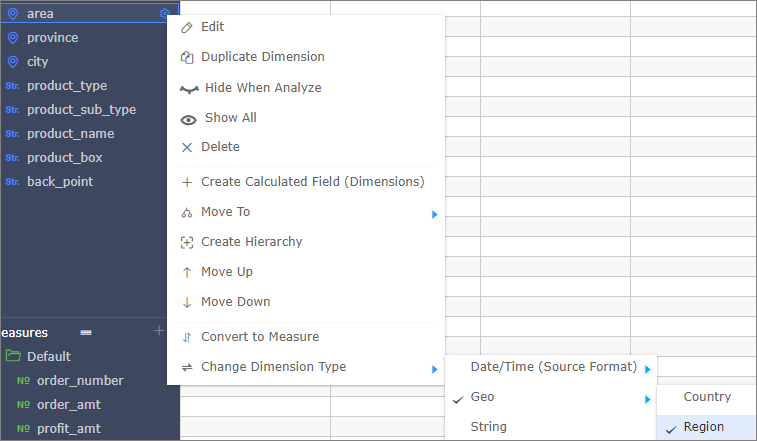
Task: Click the green Default folder icon
Action: pos(13,356)
